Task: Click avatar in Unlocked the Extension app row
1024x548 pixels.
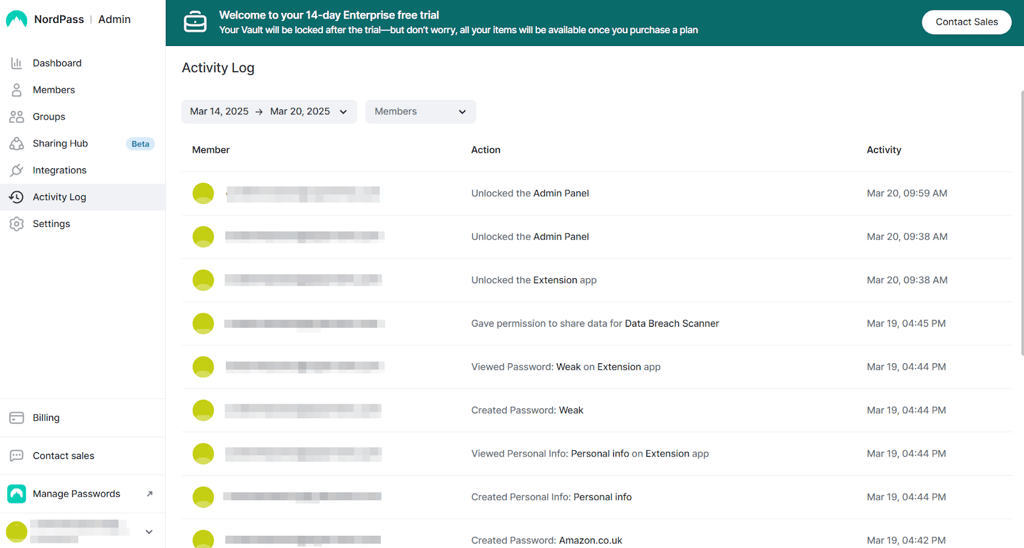Action: coord(203,280)
